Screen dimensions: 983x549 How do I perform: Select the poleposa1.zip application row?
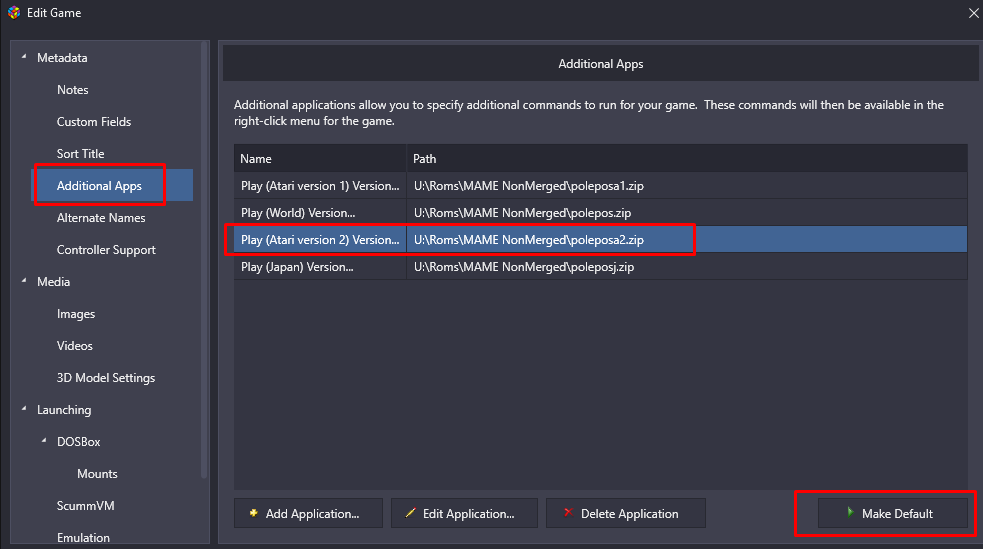pyautogui.click(x=601, y=186)
